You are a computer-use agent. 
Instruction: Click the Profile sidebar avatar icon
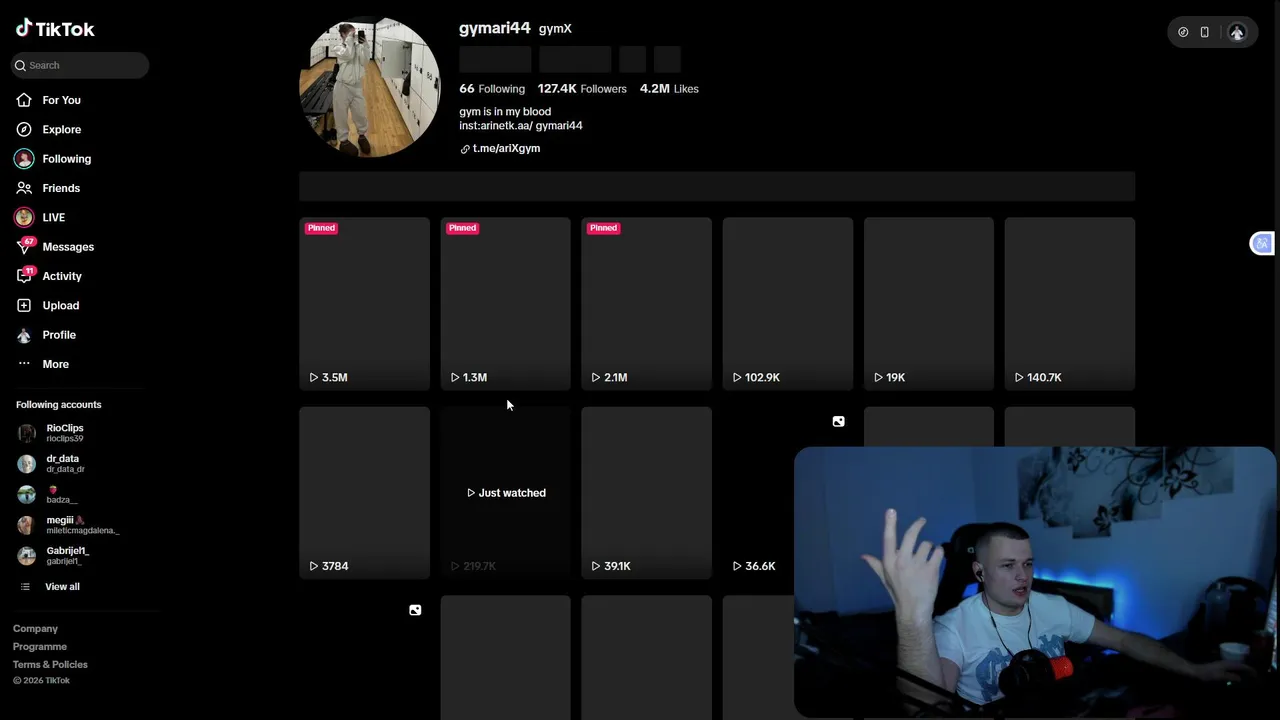click(24, 335)
